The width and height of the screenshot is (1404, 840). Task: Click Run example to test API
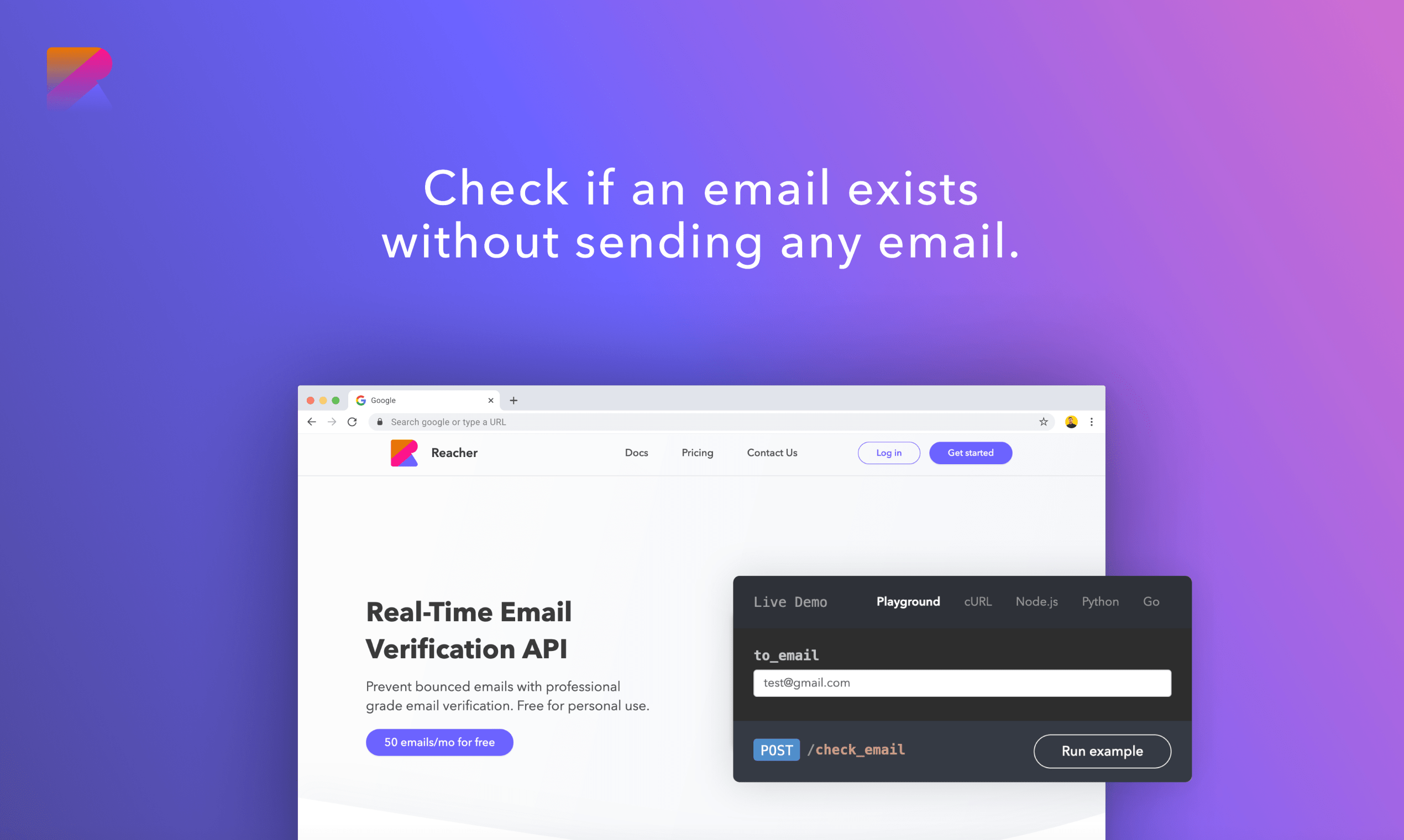1102,751
